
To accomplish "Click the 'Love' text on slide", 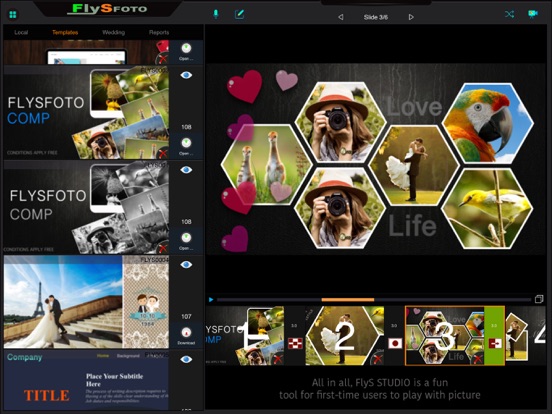I will click(414, 107).
